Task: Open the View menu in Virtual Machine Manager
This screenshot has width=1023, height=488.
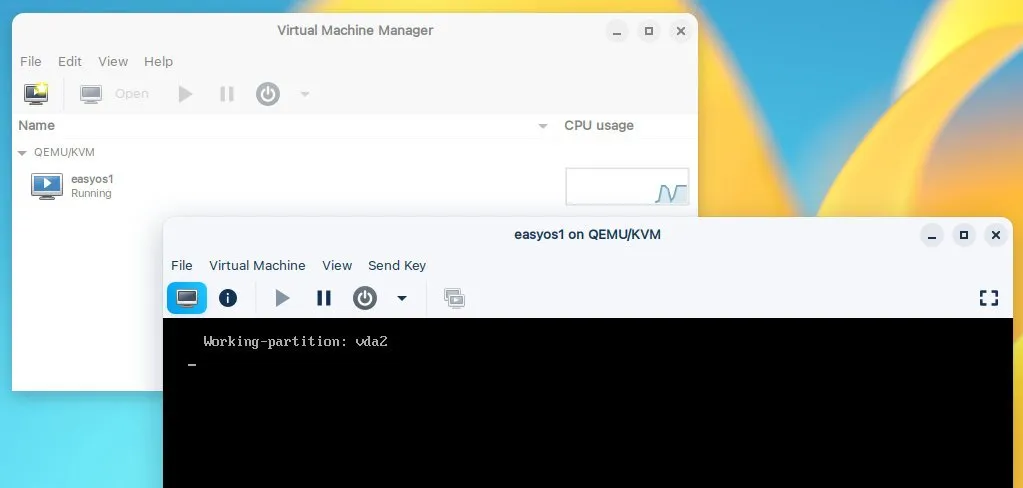Action: coord(113,61)
